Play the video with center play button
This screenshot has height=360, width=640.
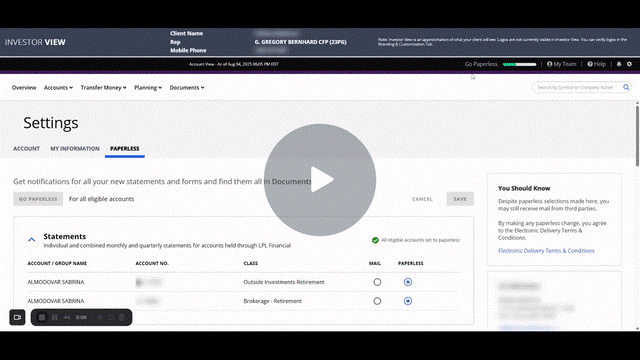pos(320,180)
